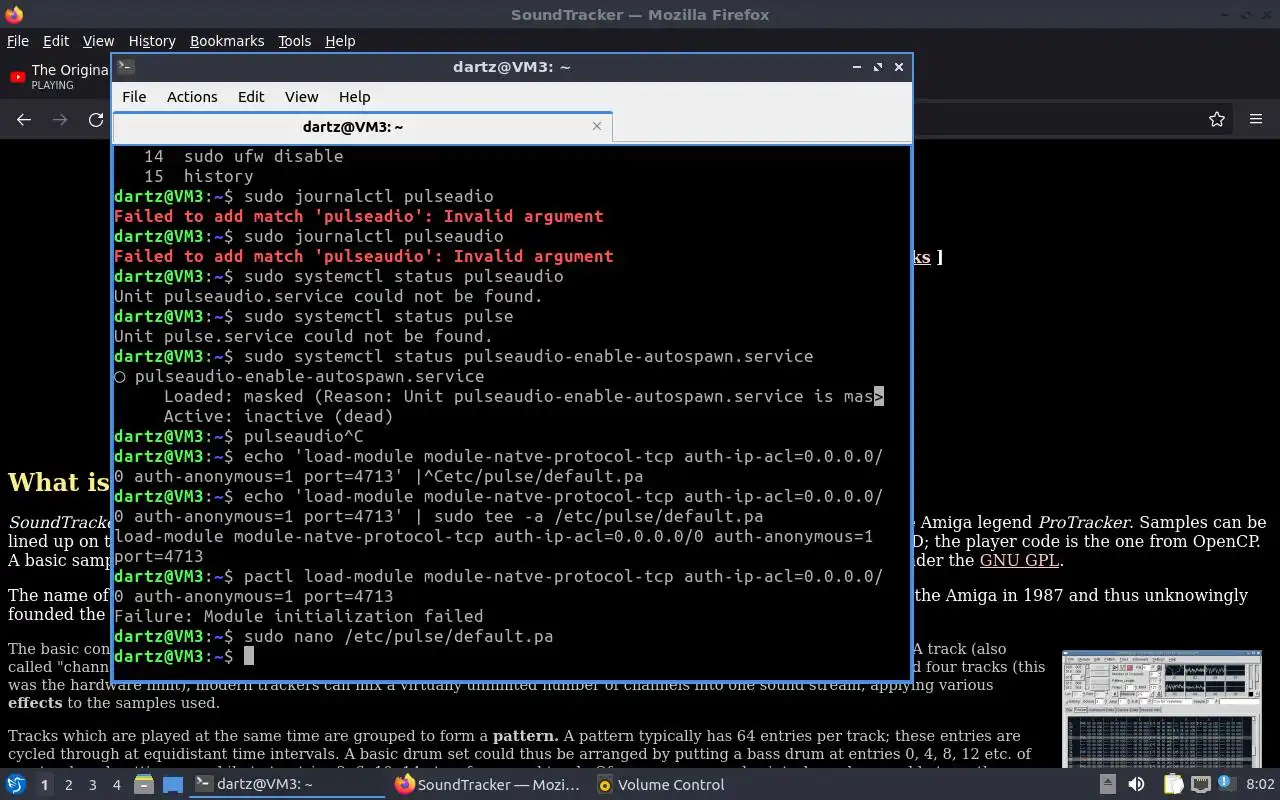Click the 'Failure: Module initialization failed' line

pyautogui.click(x=298, y=616)
